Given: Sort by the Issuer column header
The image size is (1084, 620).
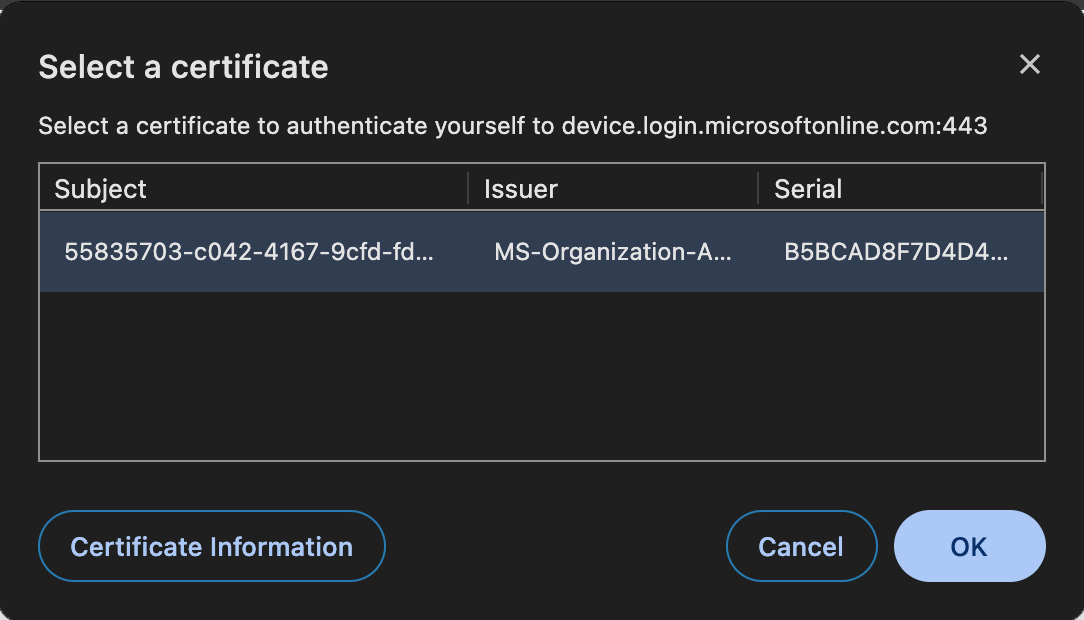Looking at the screenshot, I should [520, 189].
